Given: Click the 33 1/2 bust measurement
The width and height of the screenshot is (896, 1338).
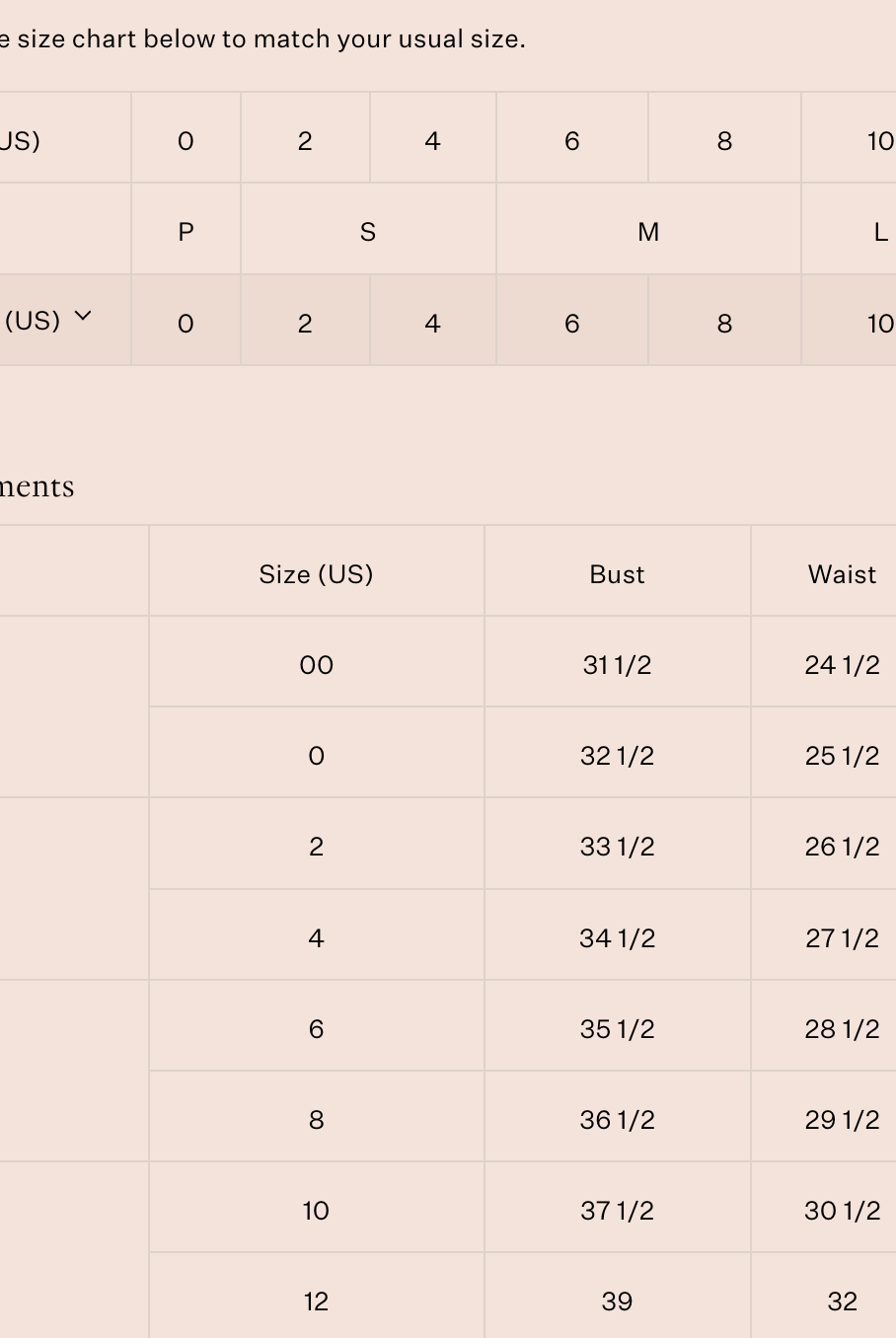Looking at the screenshot, I should click(617, 847).
